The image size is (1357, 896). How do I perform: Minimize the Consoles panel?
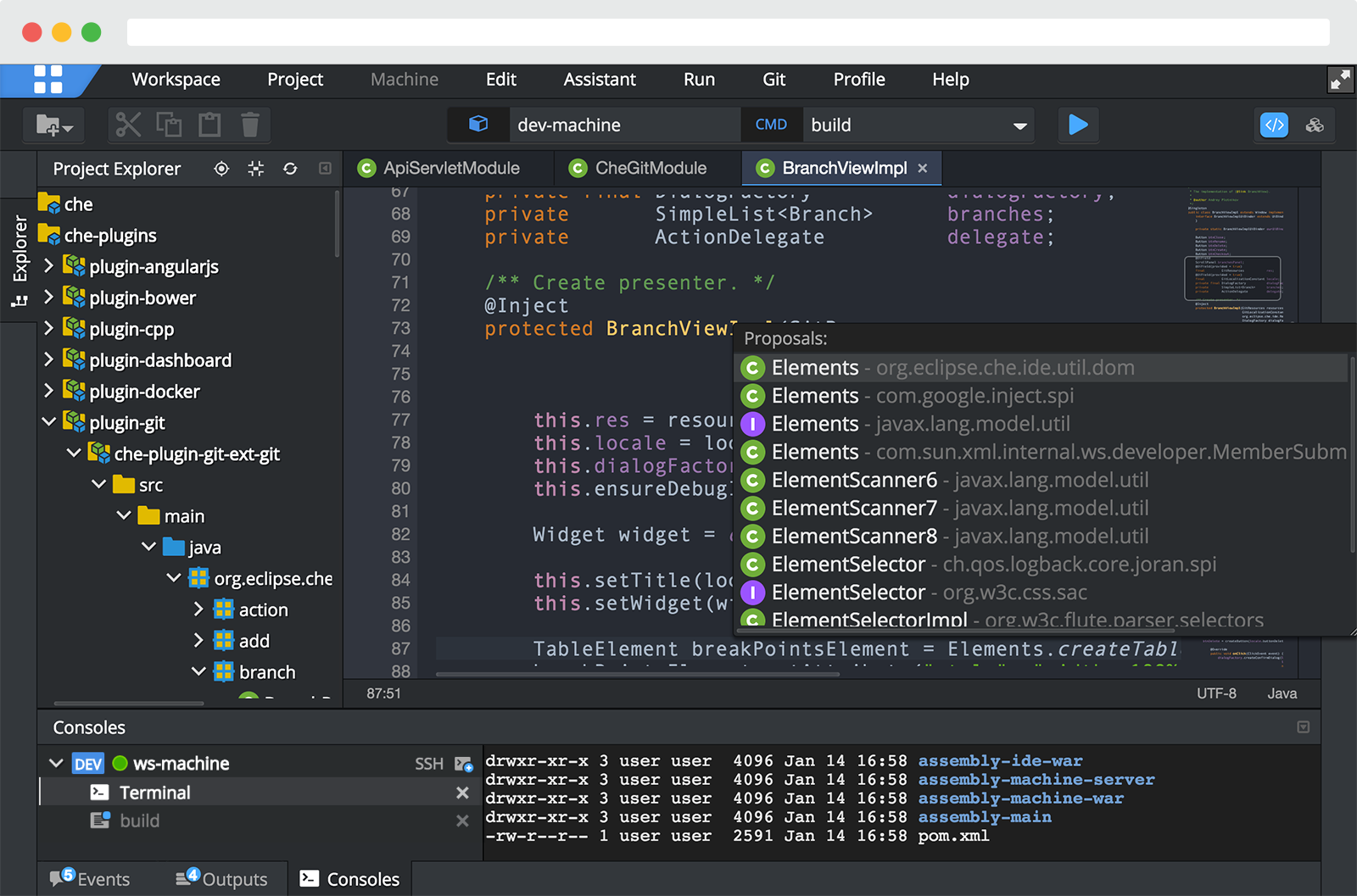[1304, 727]
